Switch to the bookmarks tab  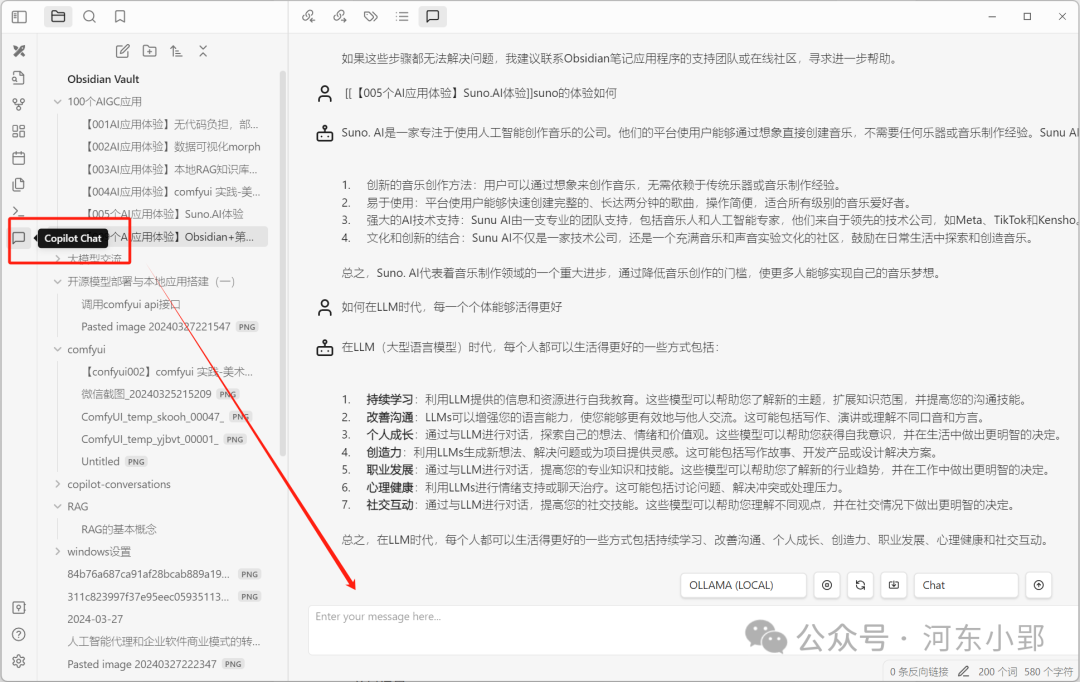pyautogui.click(x=120, y=16)
